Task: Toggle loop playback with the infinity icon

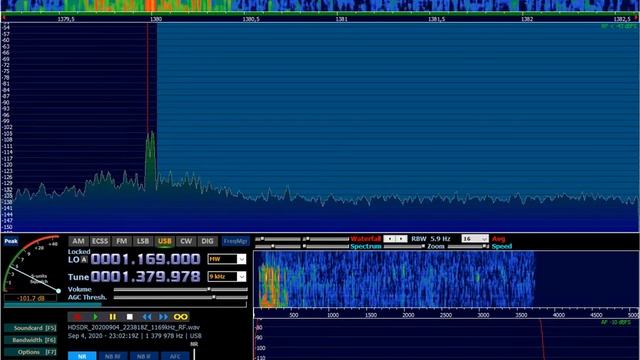Action: click(180, 317)
